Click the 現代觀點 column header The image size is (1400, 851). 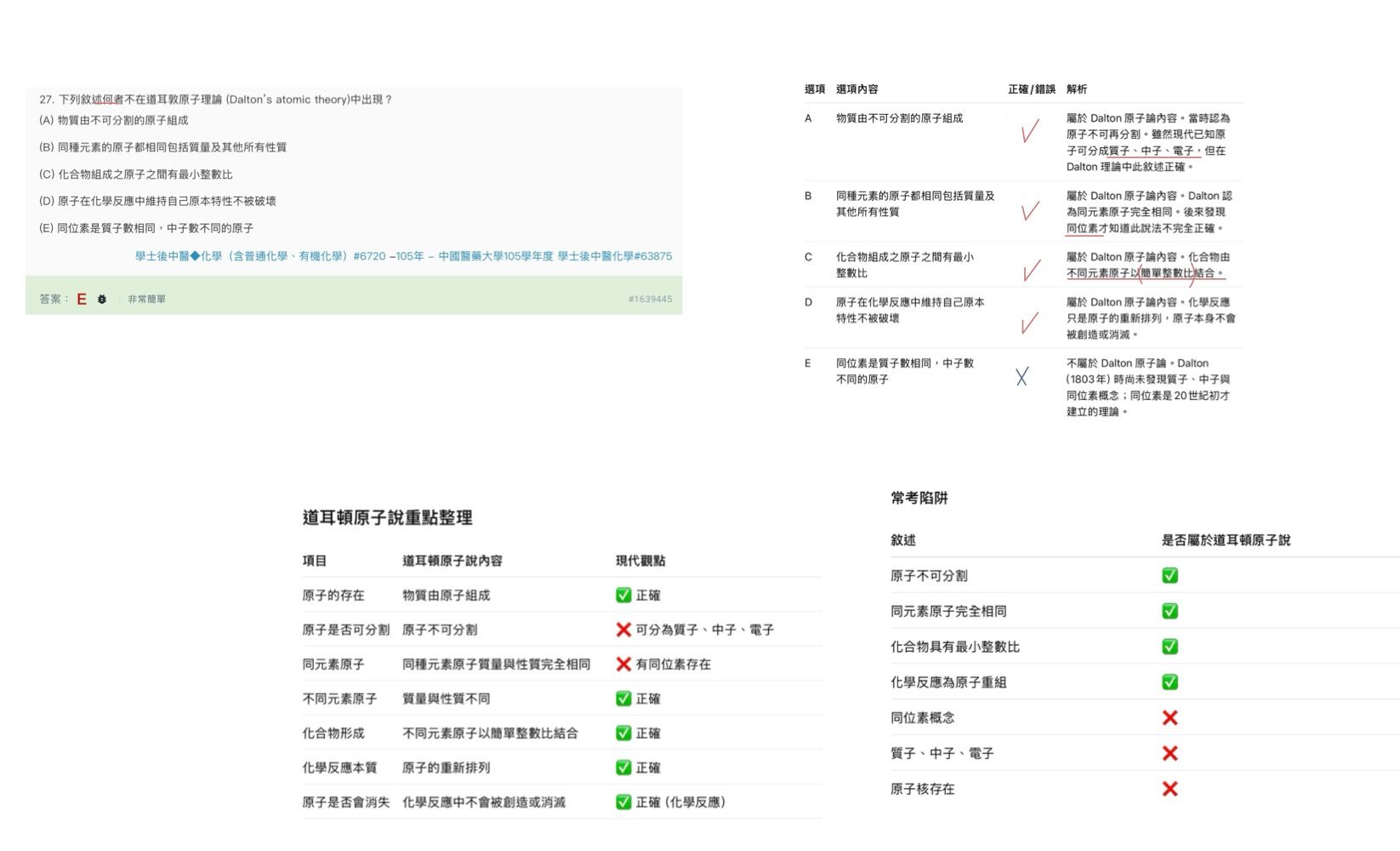point(640,561)
